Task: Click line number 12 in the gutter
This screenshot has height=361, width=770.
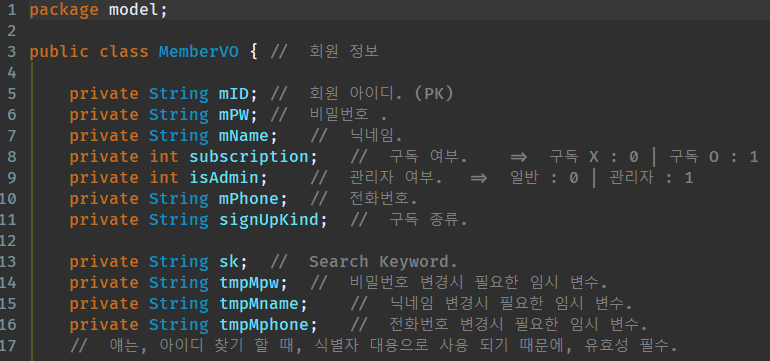Action: pos(8,241)
